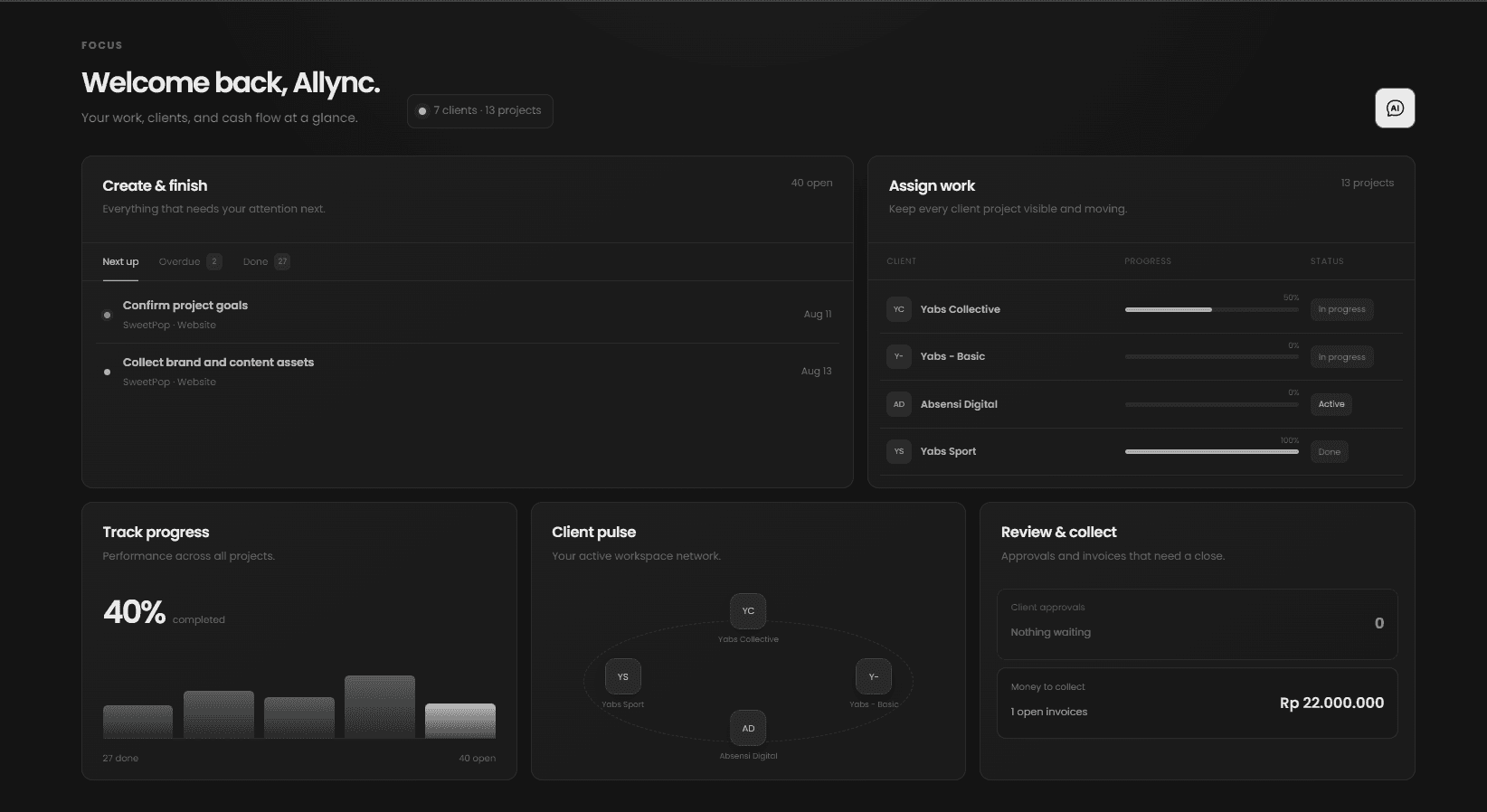Viewport: 1487px width, 812px height.
Task: Switch to the Next up tab
Action: [120, 262]
